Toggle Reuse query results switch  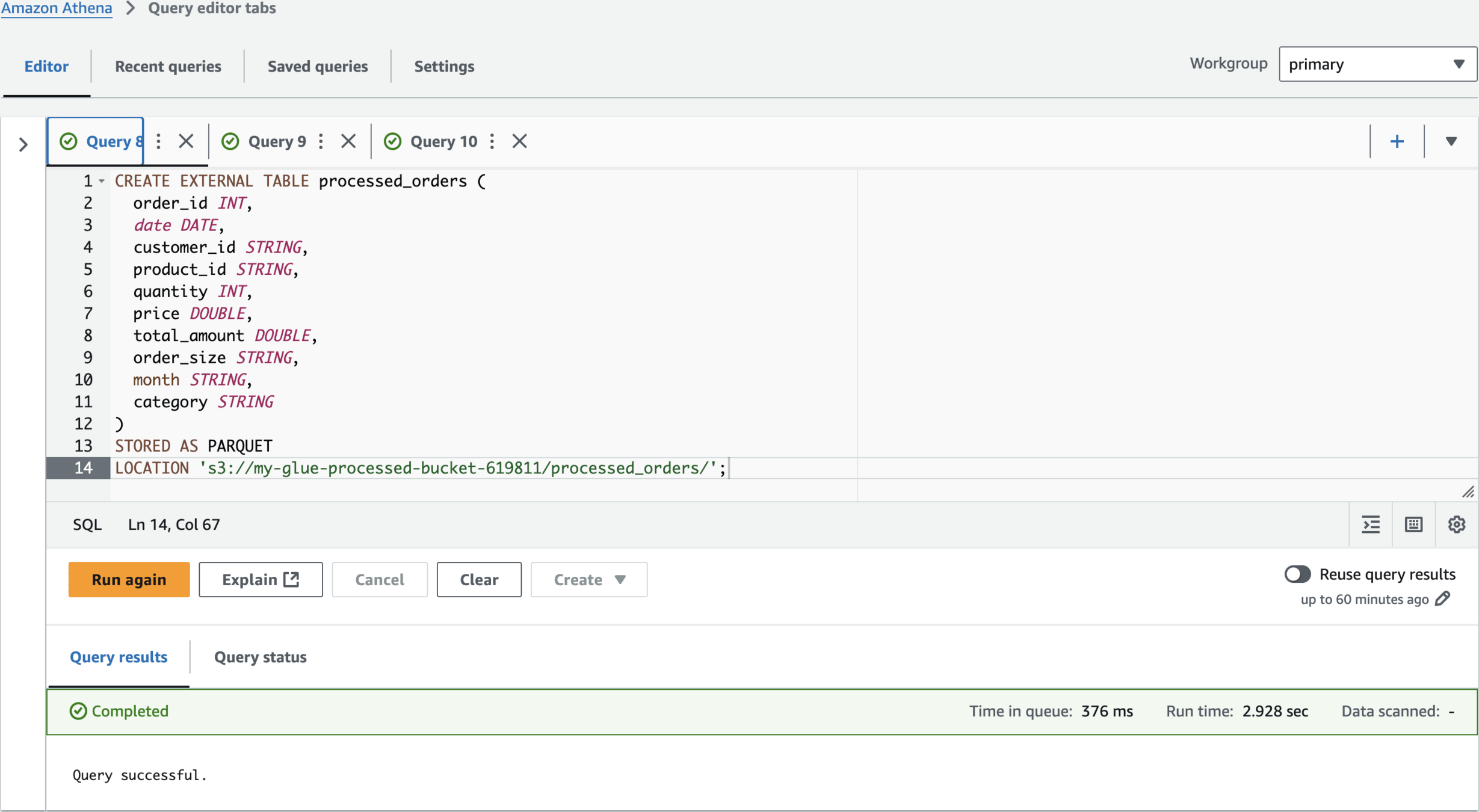(1297, 574)
